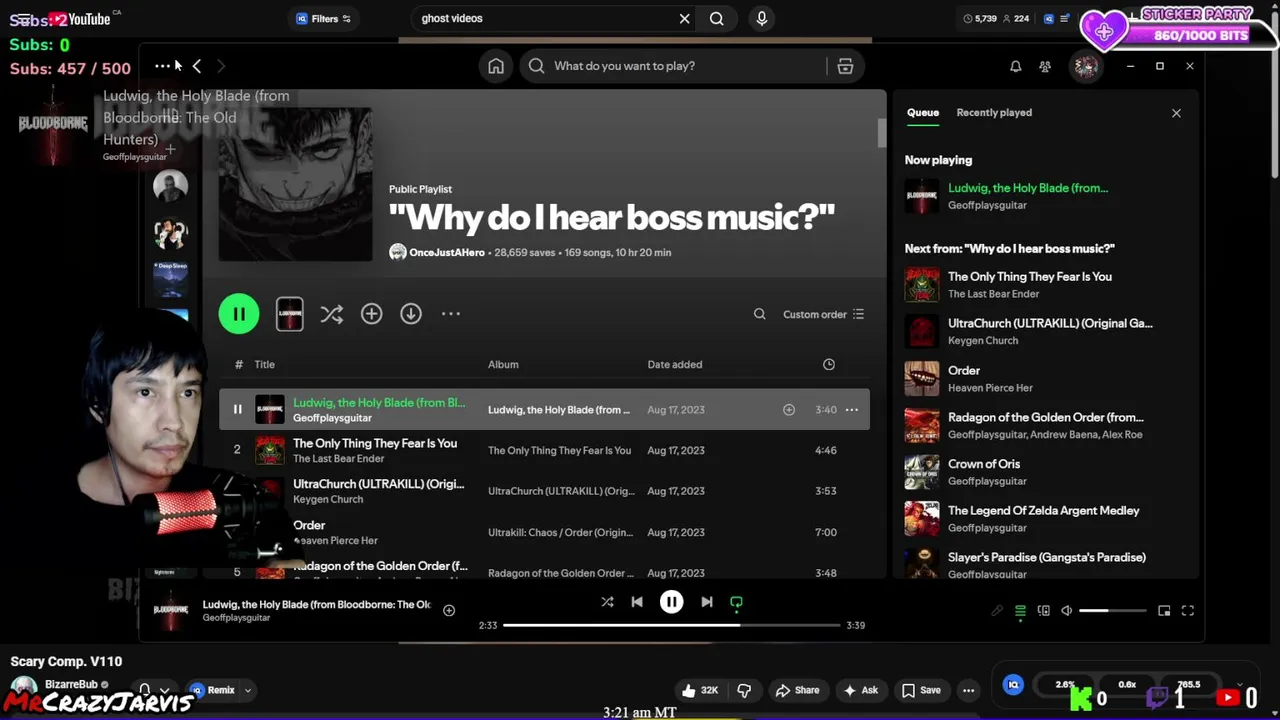Go to Spotify home
The height and width of the screenshot is (720, 1280).
point(496,66)
